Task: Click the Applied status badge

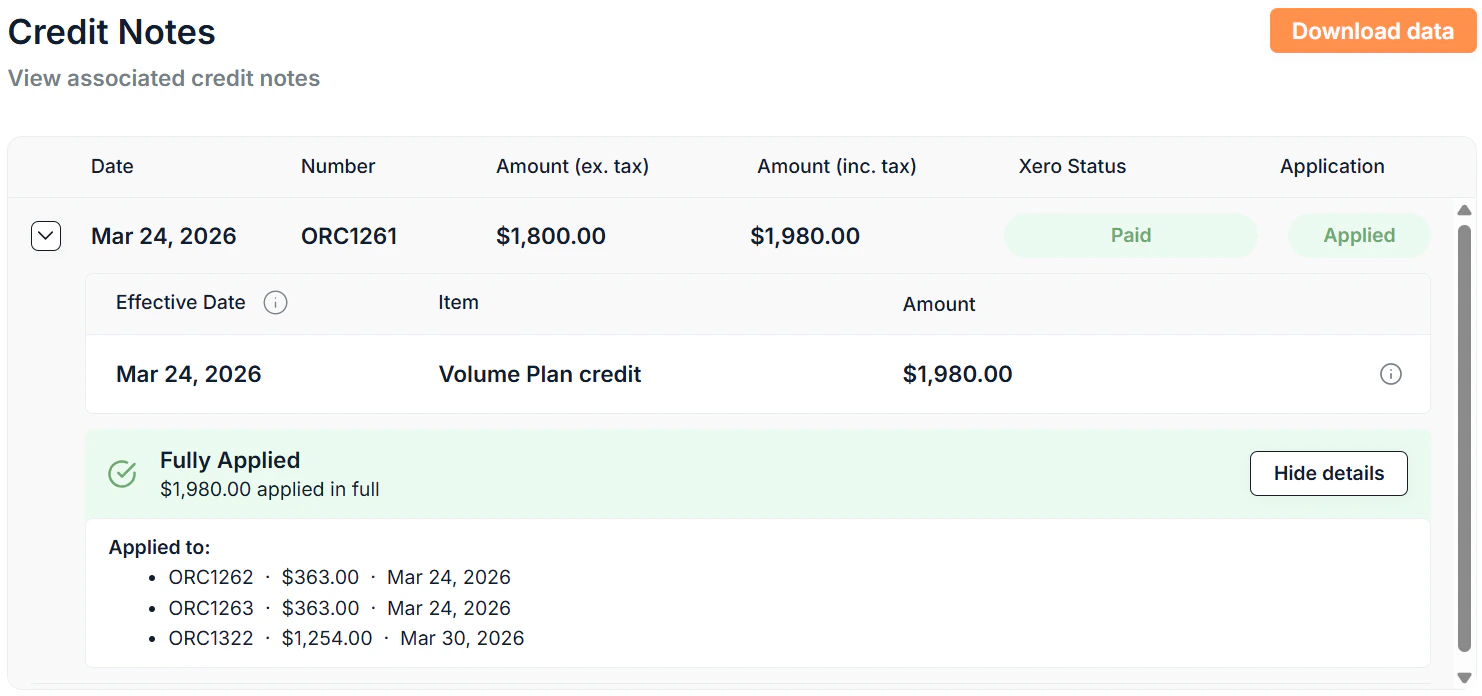Action: click(x=1359, y=235)
